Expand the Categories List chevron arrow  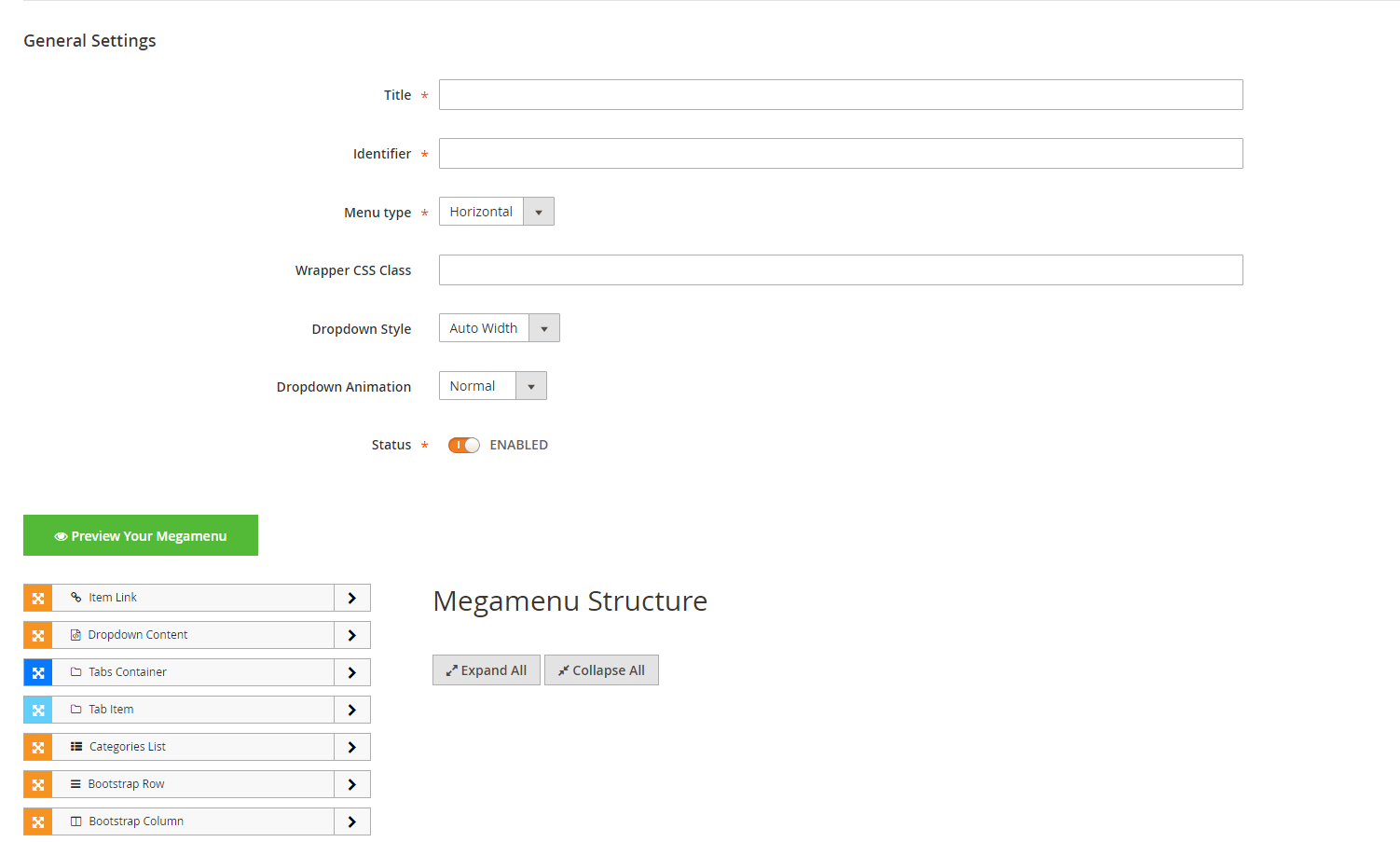click(x=352, y=747)
